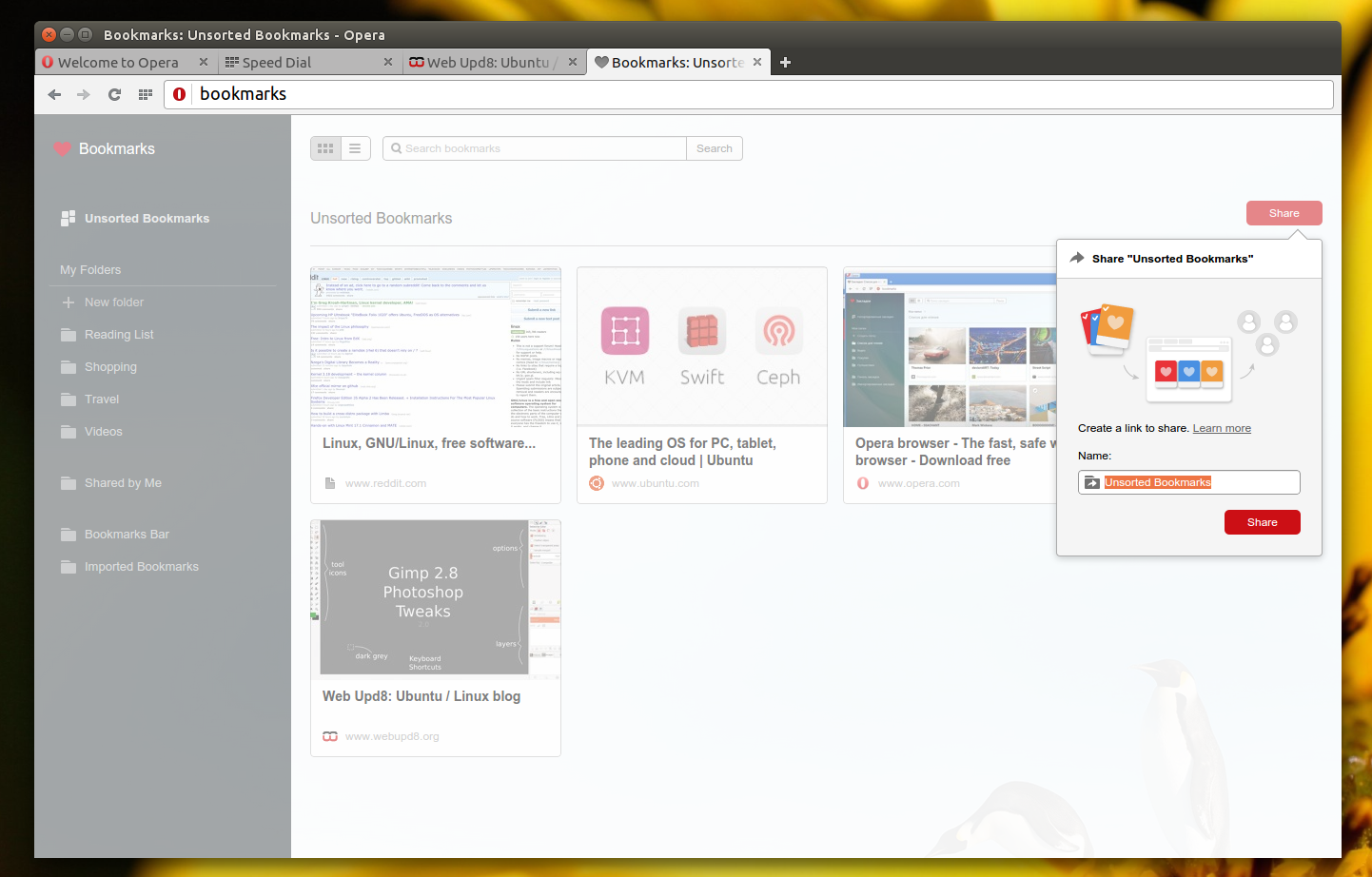Close the Welcome to Opera tab
The width and height of the screenshot is (1372, 877).
click(204, 62)
